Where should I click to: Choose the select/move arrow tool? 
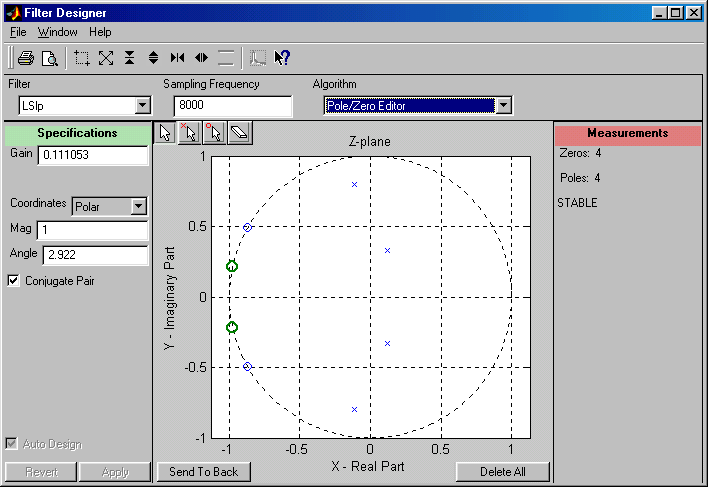point(166,133)
